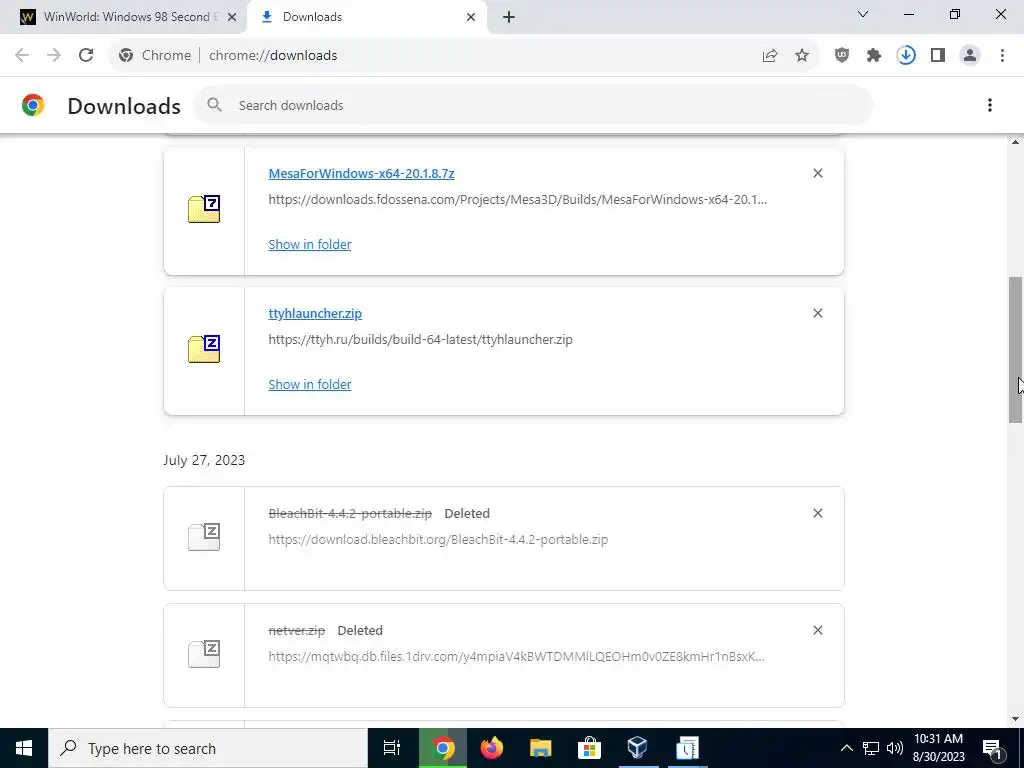Open Firefox from the taskbar
Viewport: 1024px width, 768px height.
(x=492, y=748)
